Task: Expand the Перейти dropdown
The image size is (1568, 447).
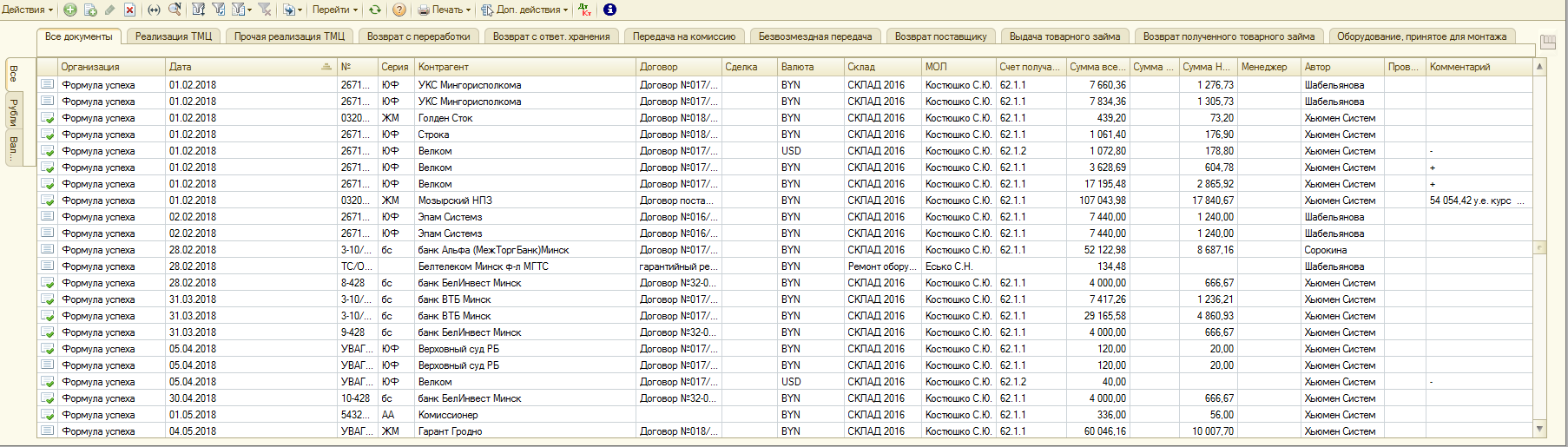Action: click(x=334, y=10)
